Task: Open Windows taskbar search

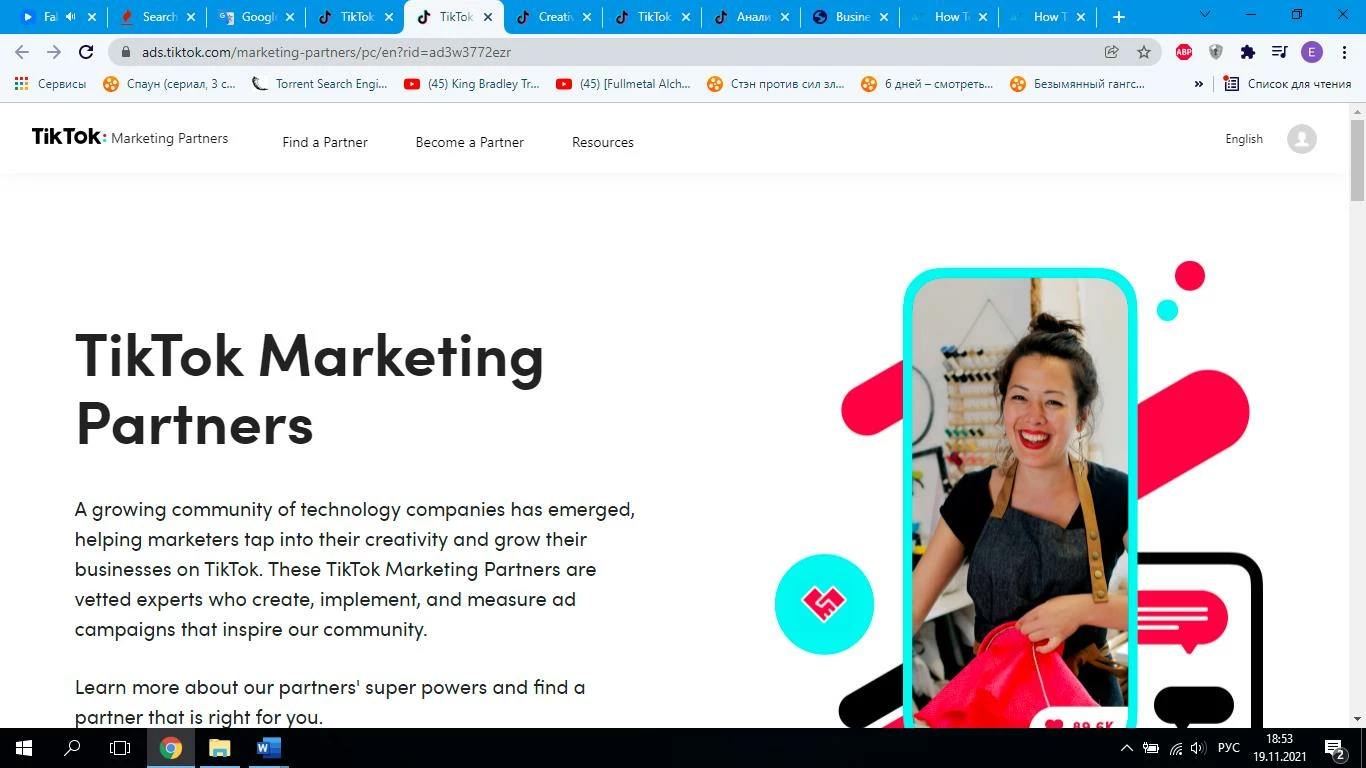Action: [72, 748]
